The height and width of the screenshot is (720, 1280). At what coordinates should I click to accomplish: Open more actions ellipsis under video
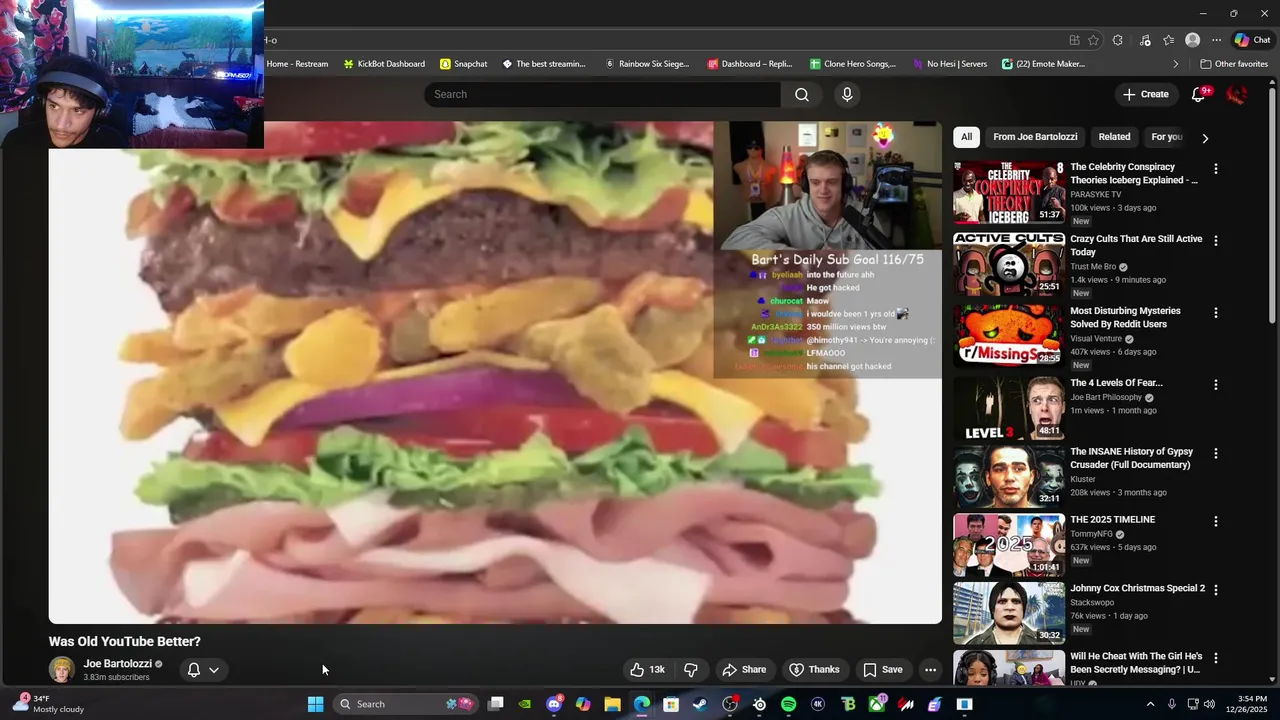pyautogui.click(x=930, y=670)
